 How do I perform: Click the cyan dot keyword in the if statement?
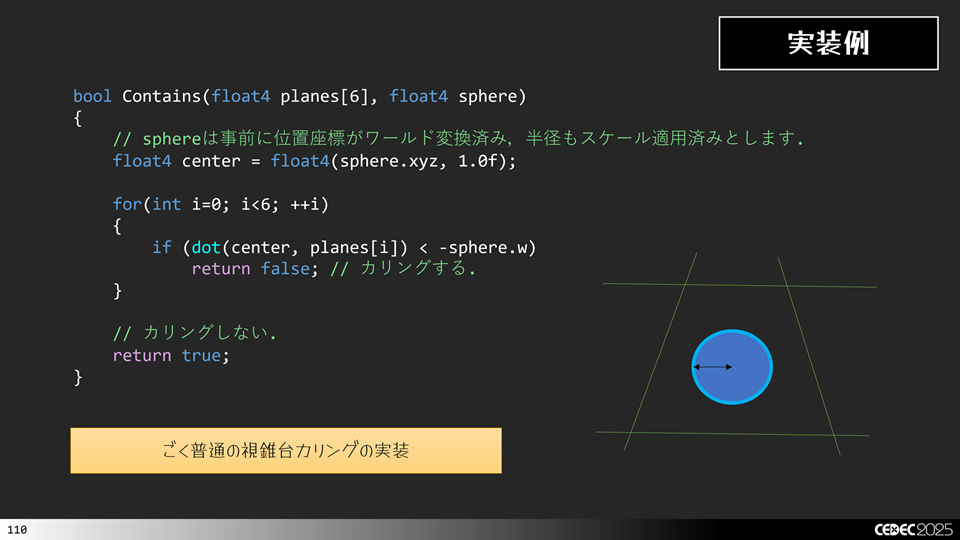coord(205,247)
